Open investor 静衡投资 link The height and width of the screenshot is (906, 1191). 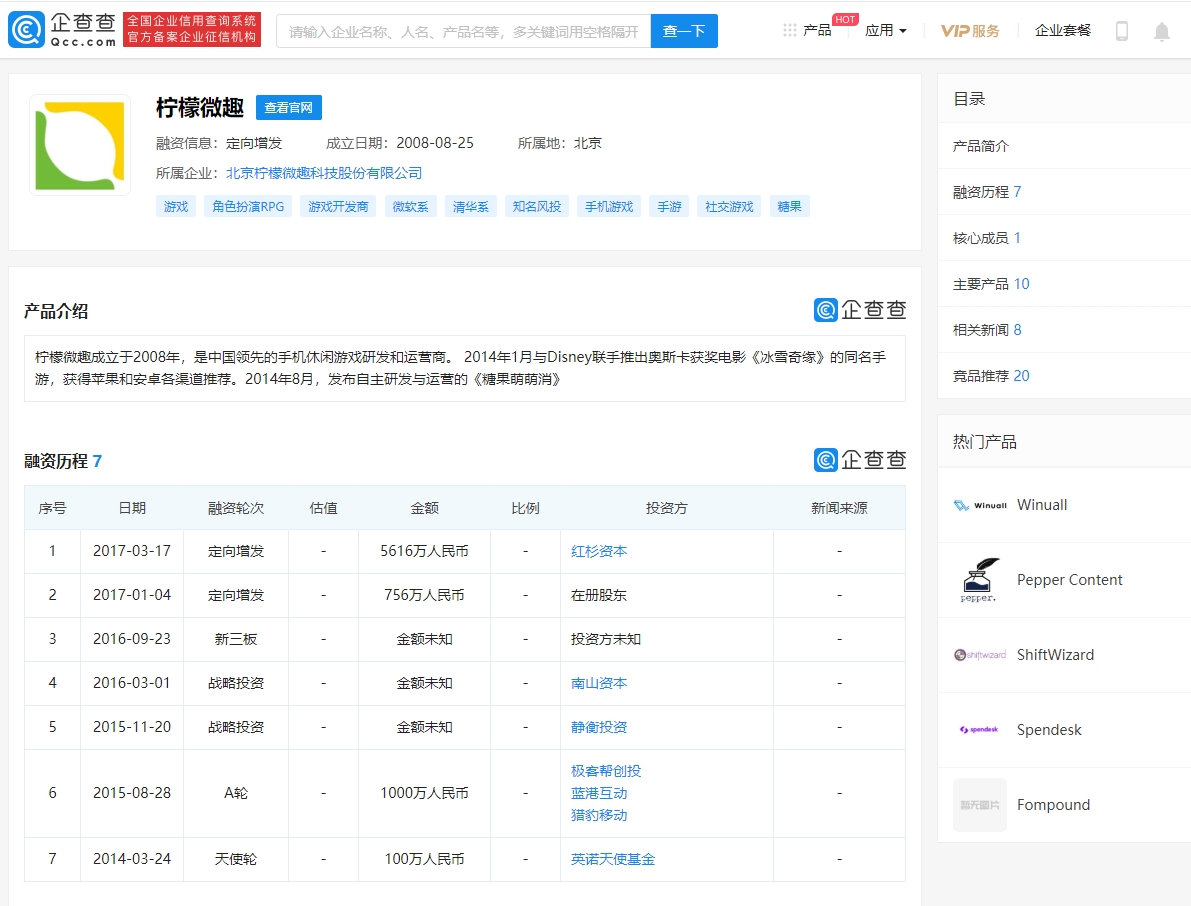(x=599, y=728)
